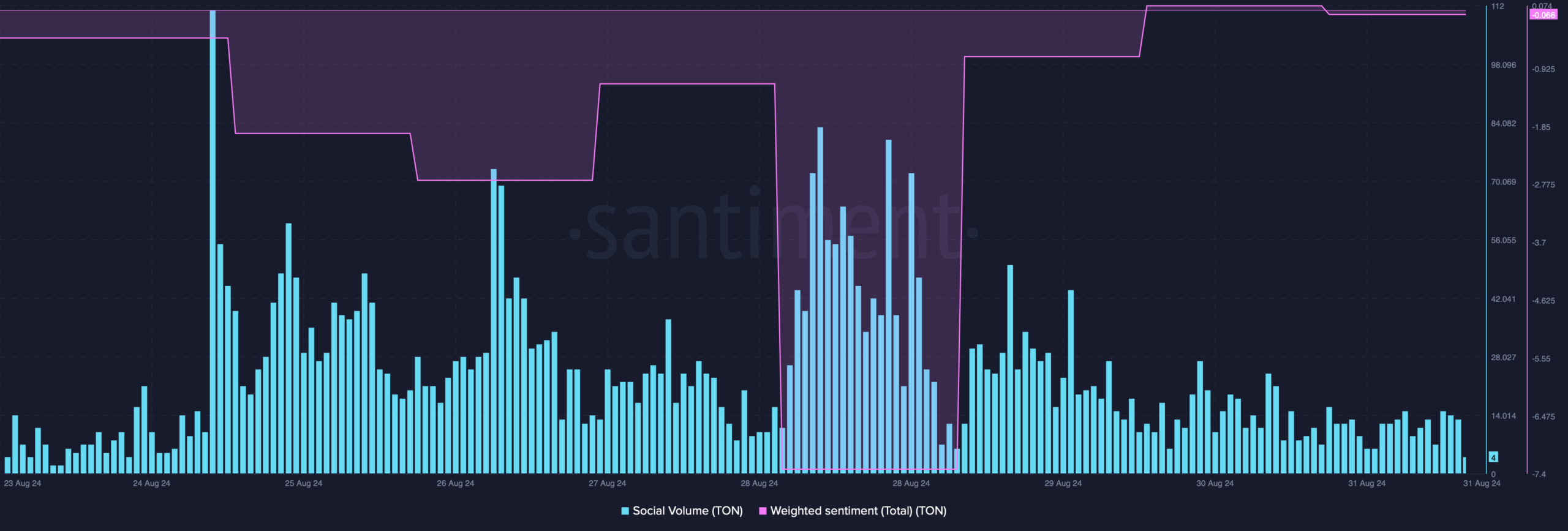The width and height of the screenshot is (1568, 531).
Task: Click the 30 Aug 24 date label
Action: (x=1215, y=483)
